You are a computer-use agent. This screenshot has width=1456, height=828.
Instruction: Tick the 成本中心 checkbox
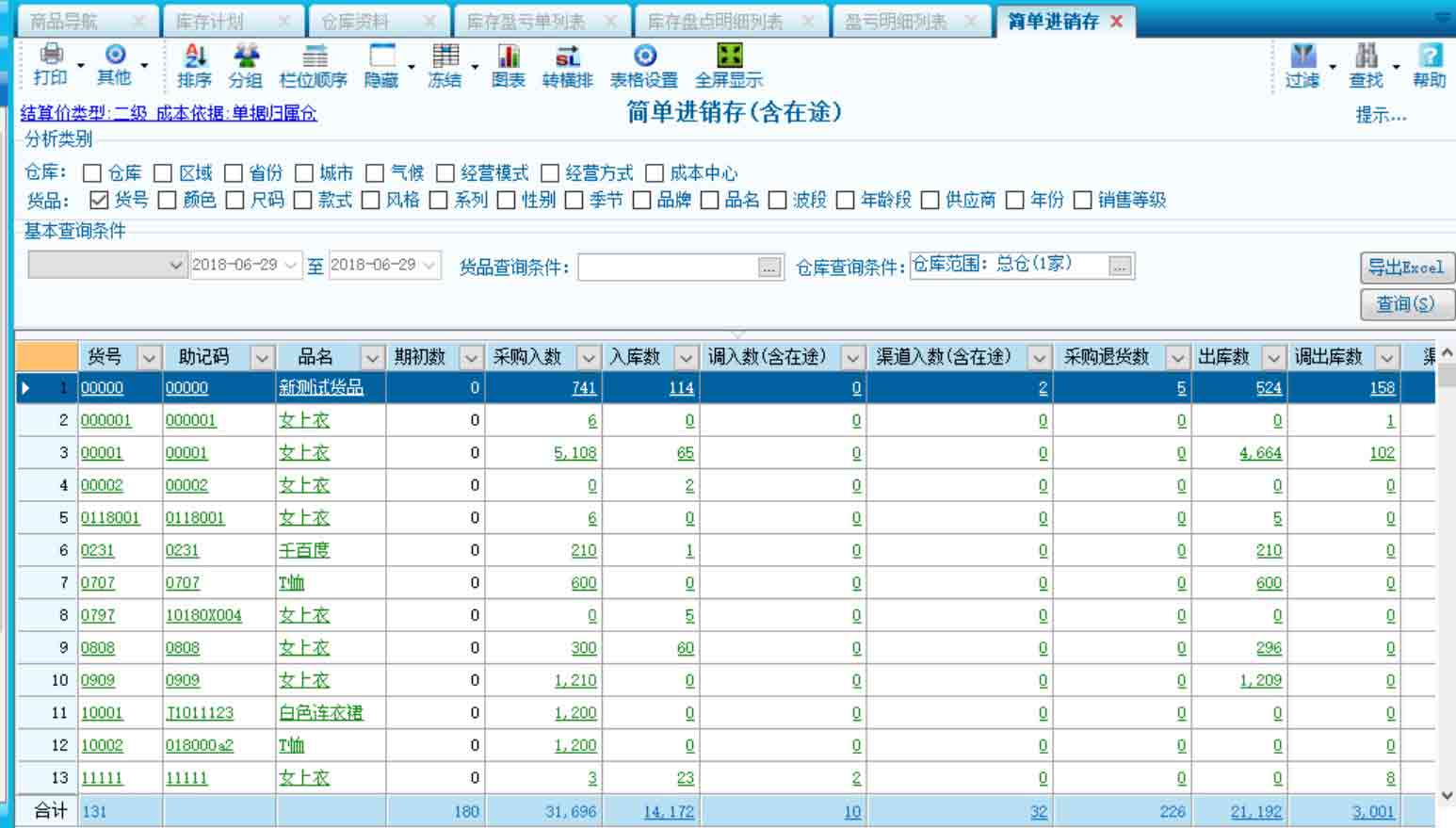655,173
